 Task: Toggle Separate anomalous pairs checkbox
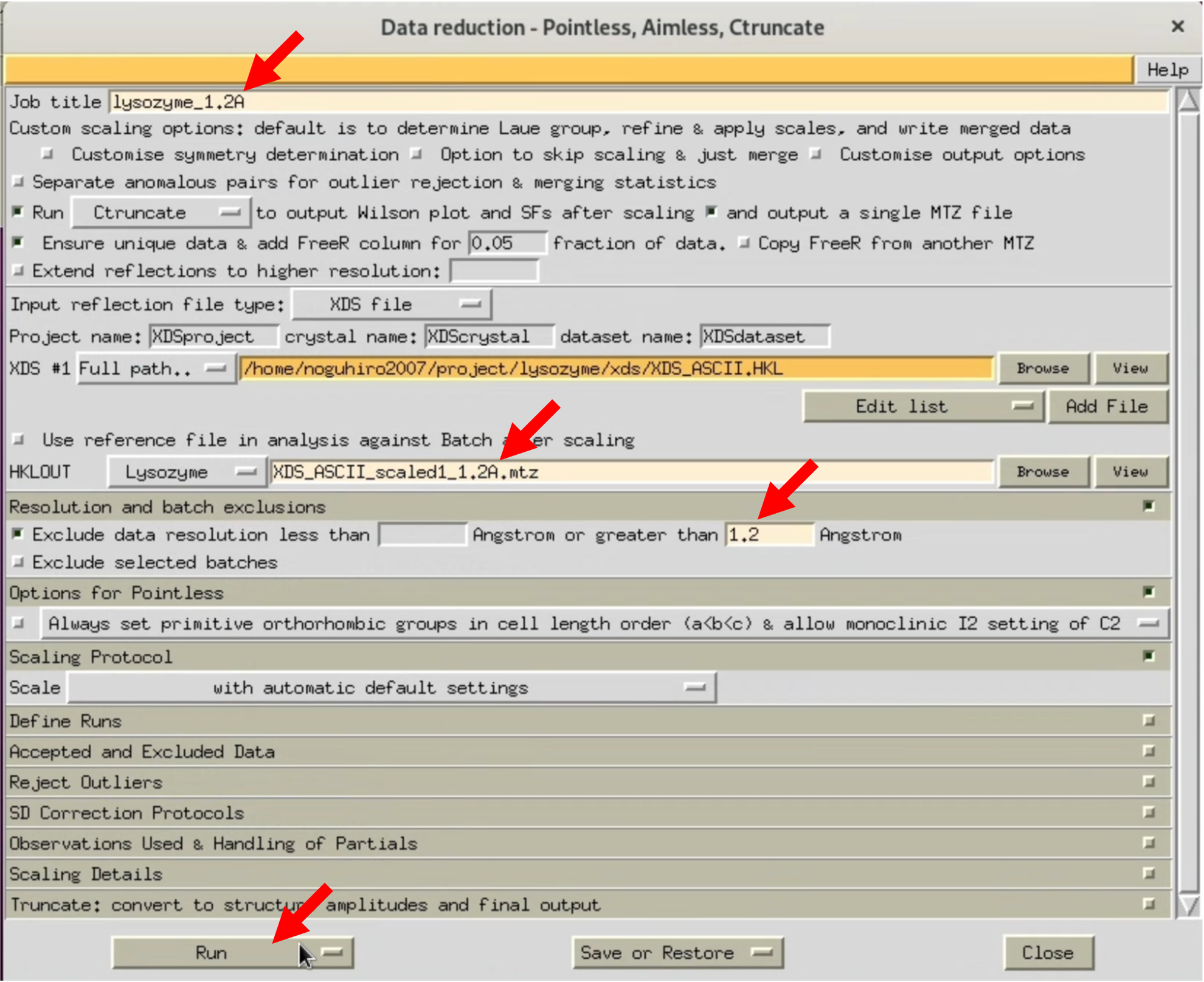18,182
